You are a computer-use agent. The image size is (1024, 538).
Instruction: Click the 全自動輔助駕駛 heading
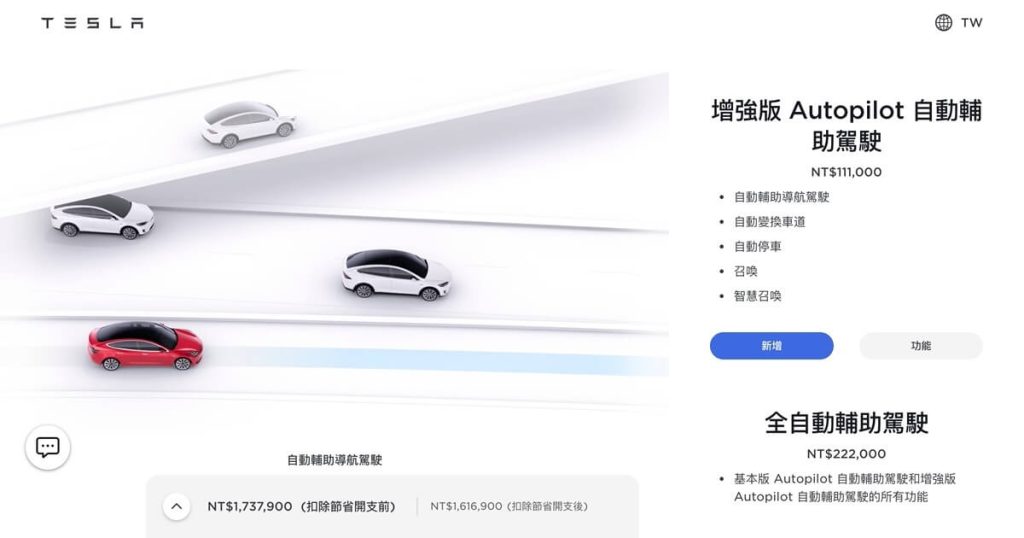coord(846,423)
